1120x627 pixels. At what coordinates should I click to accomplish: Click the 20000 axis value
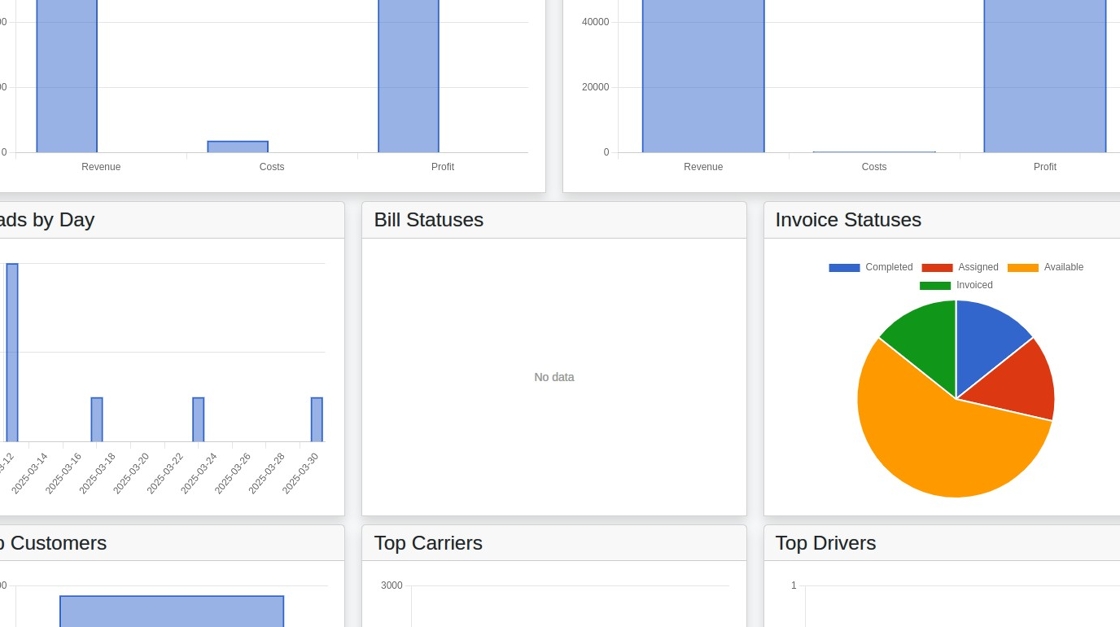[595, 87]
